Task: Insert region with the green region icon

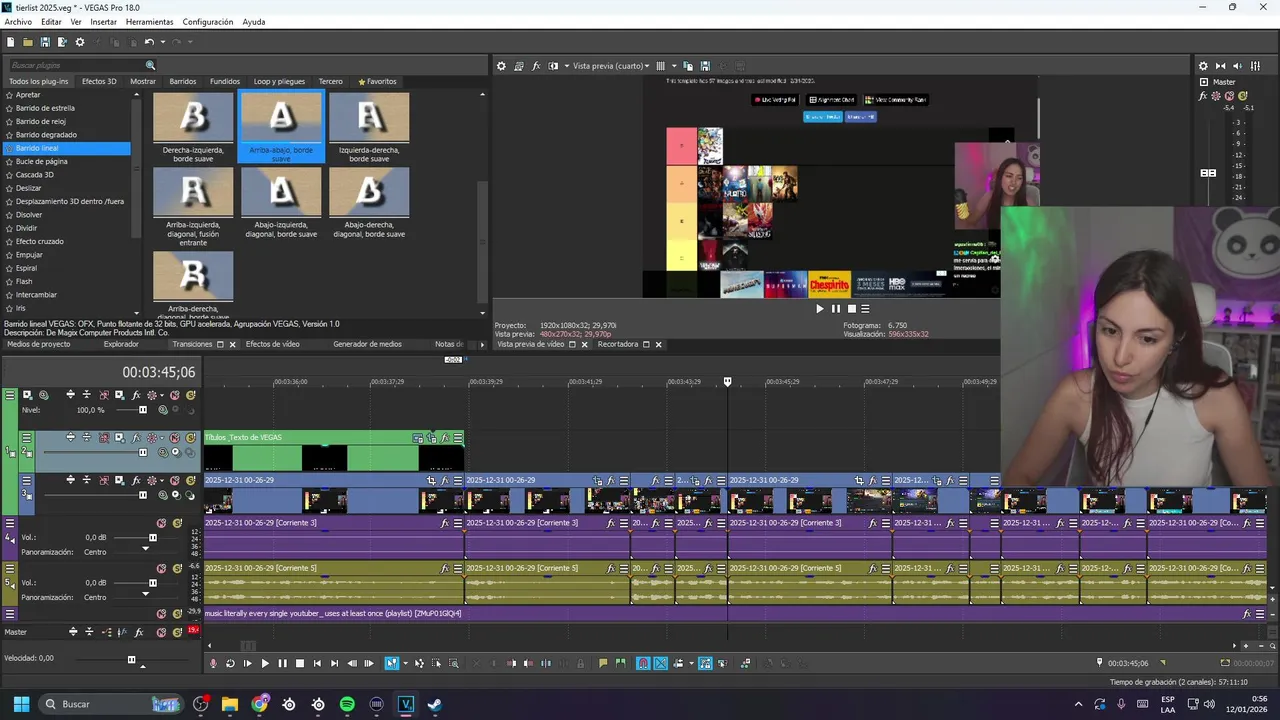Action: tap(620, 663)
